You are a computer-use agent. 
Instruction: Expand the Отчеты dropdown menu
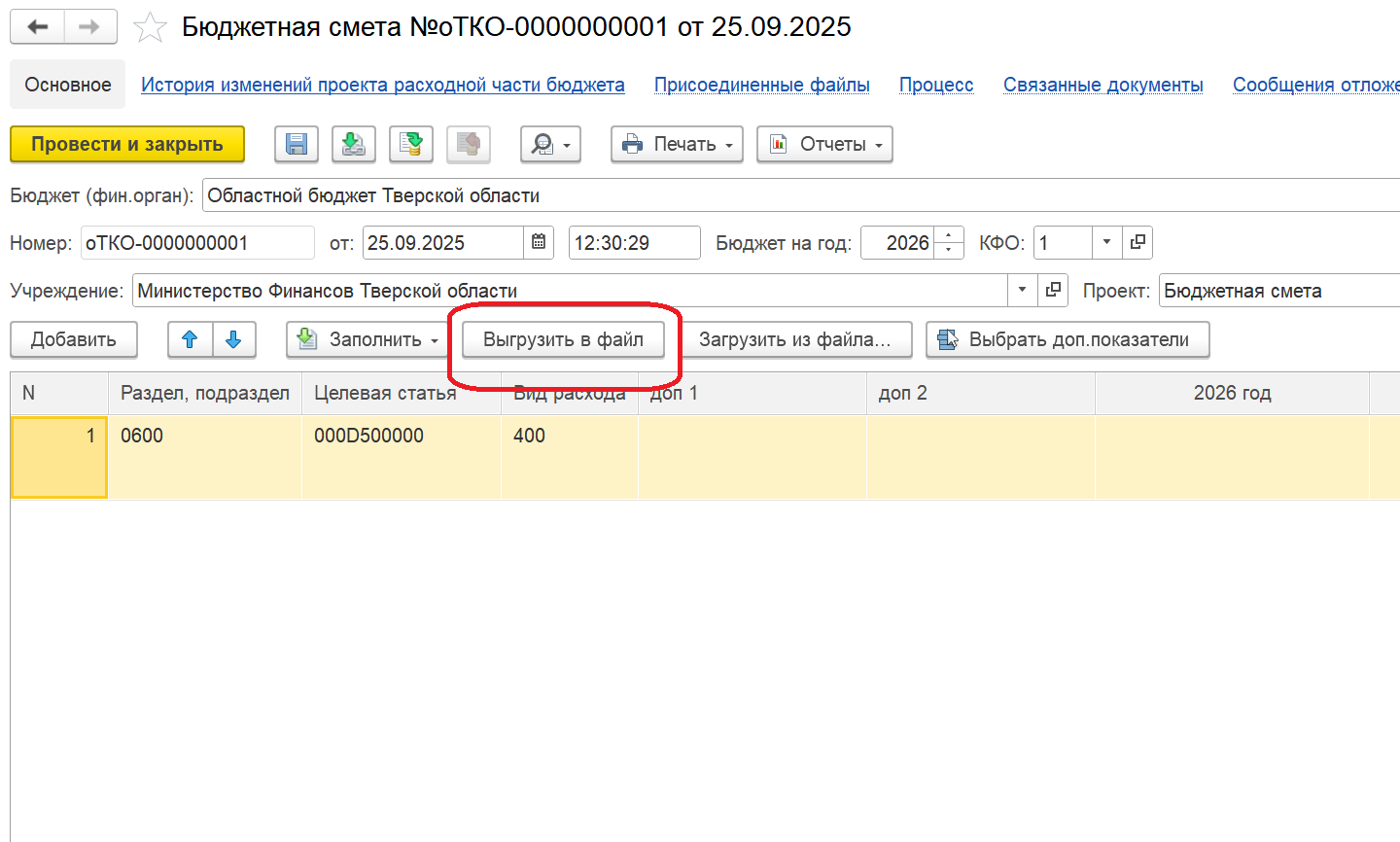click(824, 145)
